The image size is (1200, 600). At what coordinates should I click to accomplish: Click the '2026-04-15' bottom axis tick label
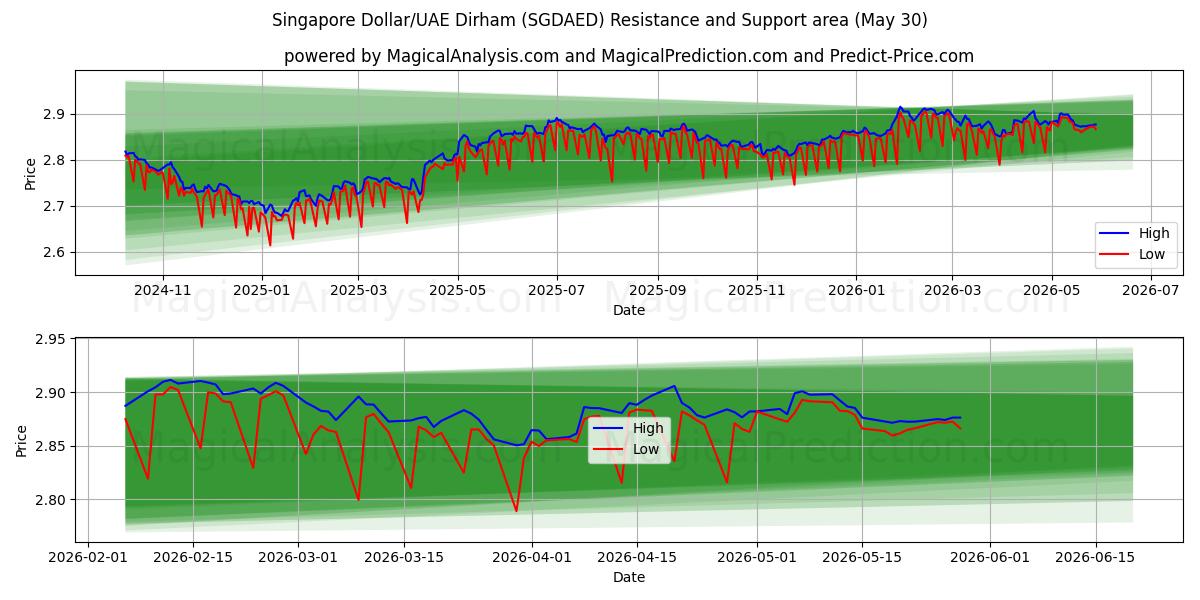click(x=636, y=556)
